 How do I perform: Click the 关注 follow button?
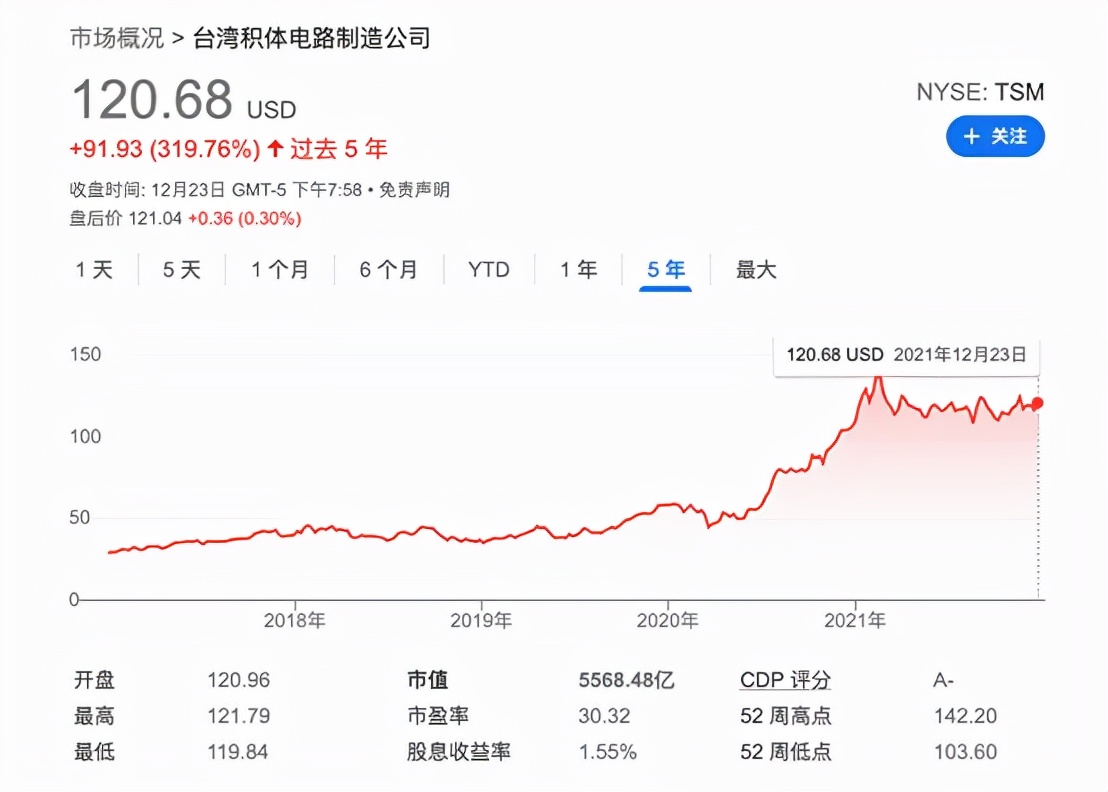(x=995, y=136)
